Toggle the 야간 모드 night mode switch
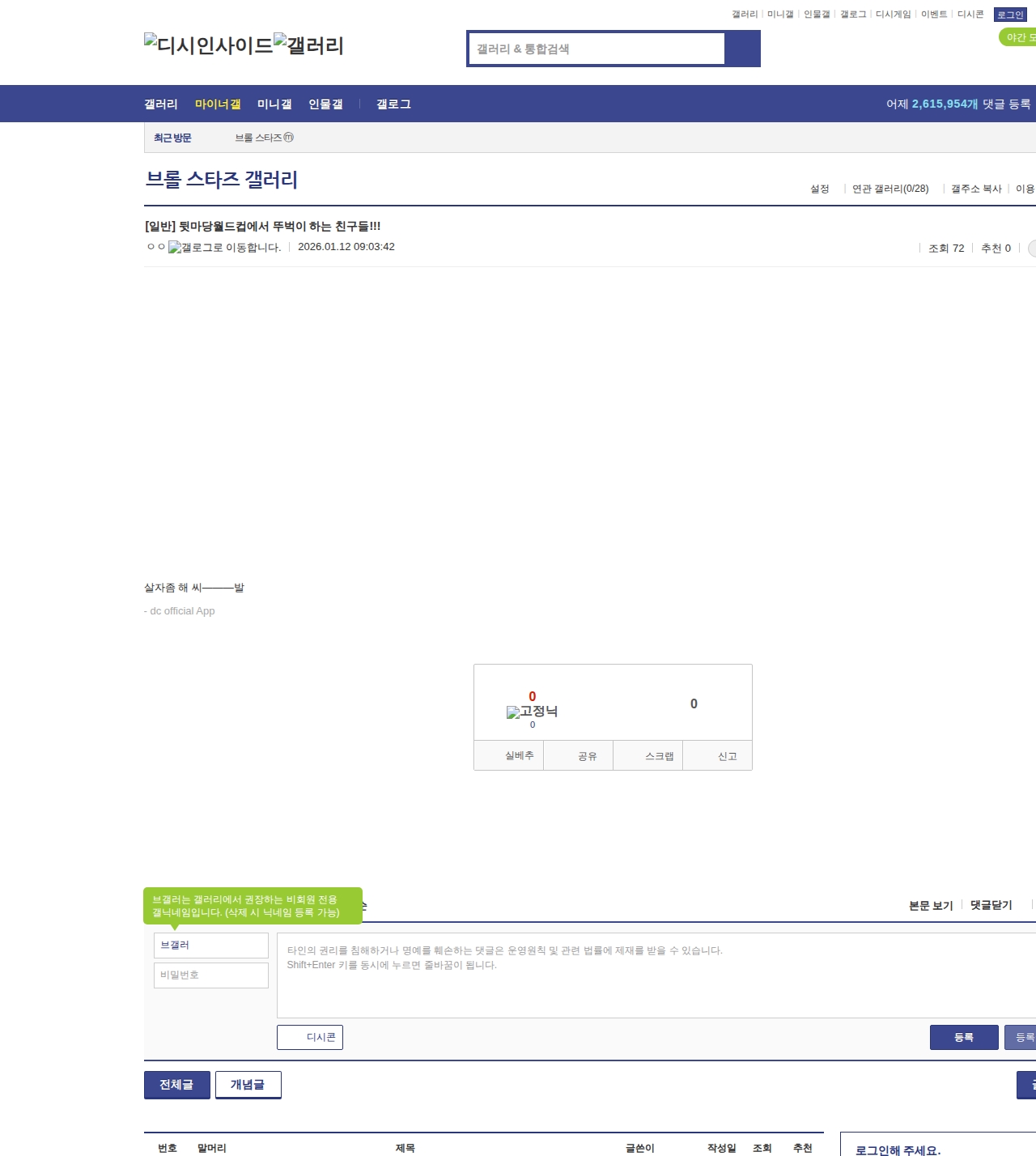Screen dimensions: 1036x1156 tap(1018, 37)
